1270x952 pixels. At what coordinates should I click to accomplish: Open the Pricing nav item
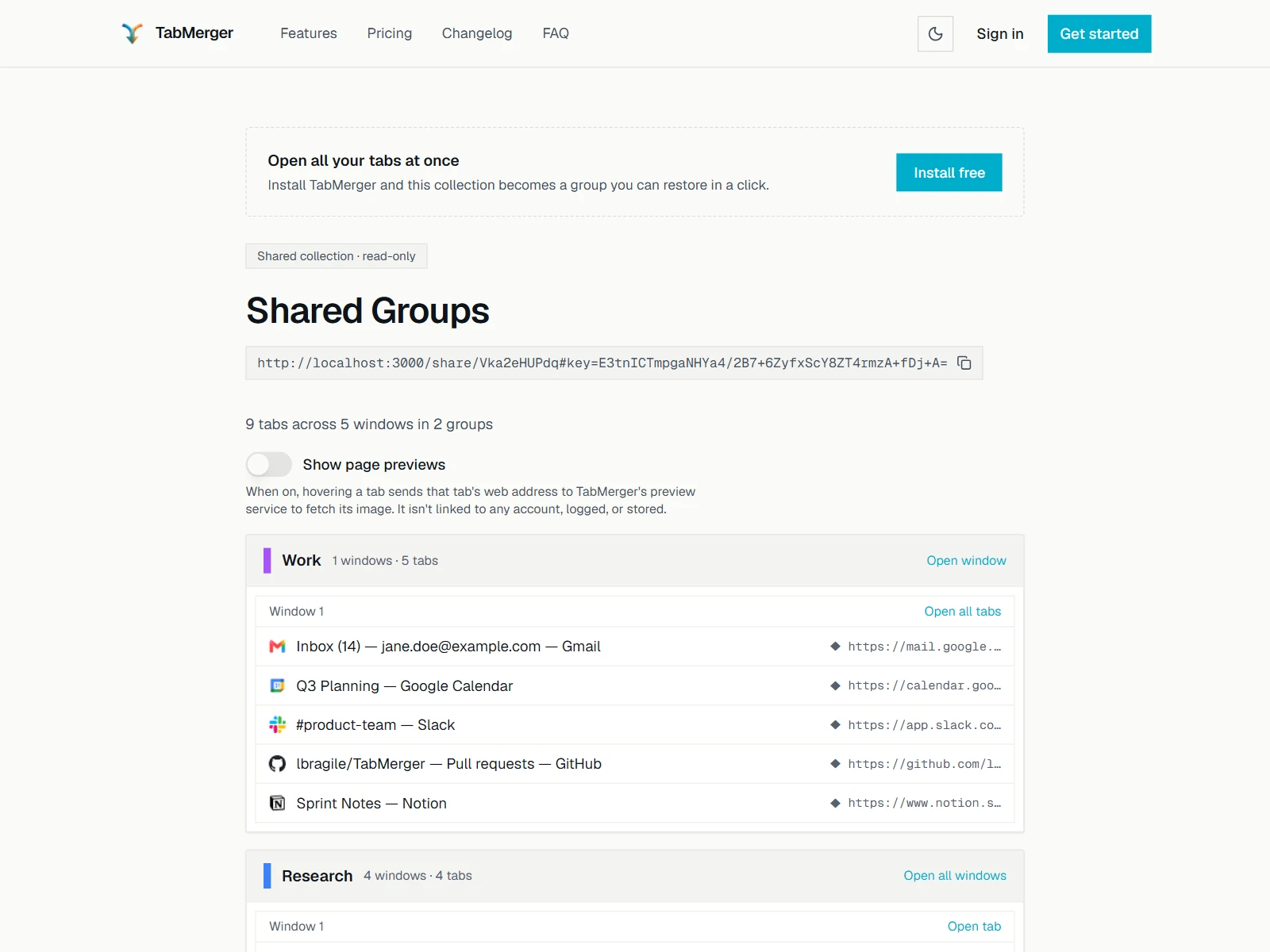coord(390,33)
